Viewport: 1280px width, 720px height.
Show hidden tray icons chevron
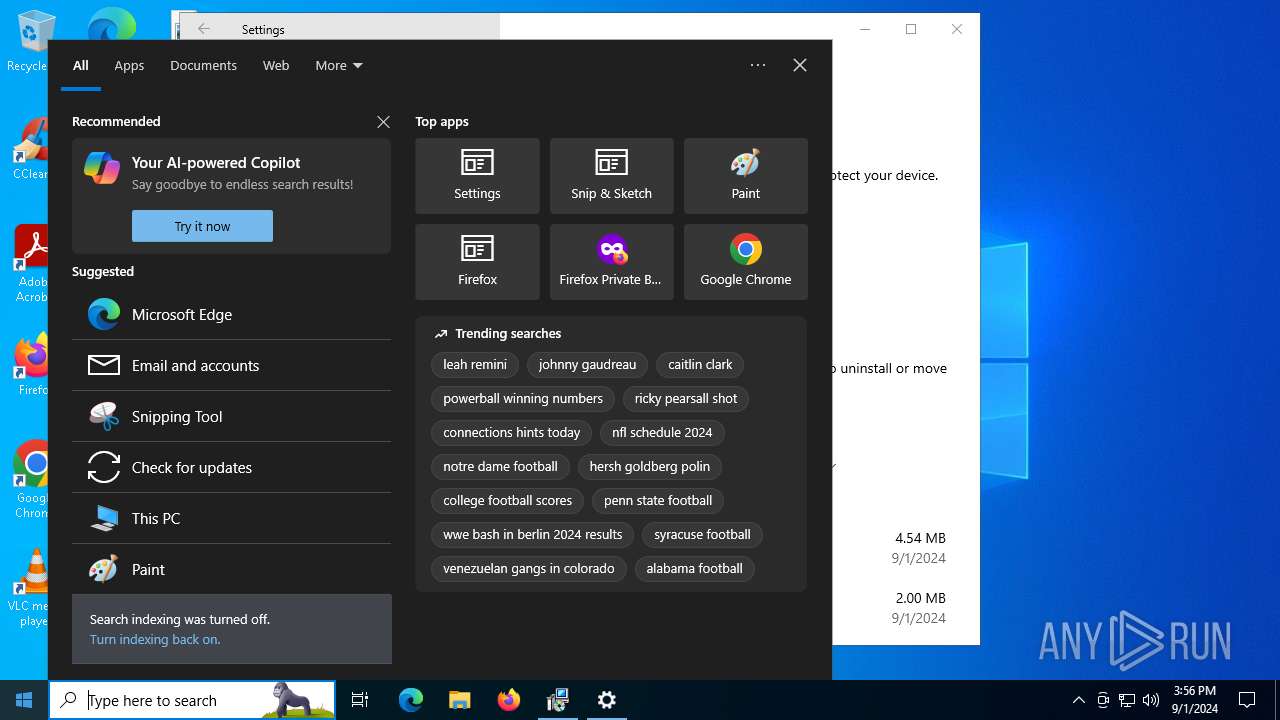[x=1078, y=700]
